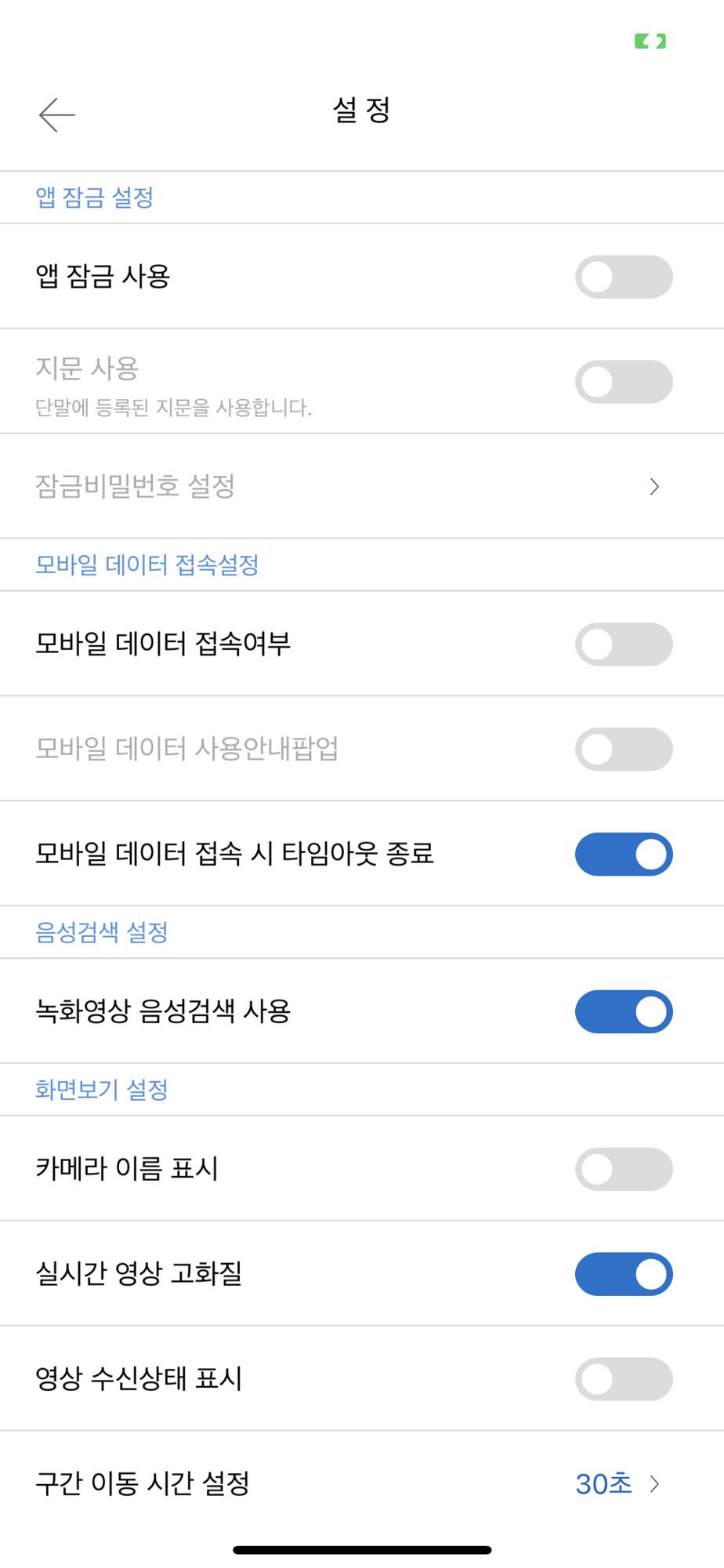Tap the 앱 잠금 설정 section header
Viewport: 724px width, 1568px height.
coord(94,198)
